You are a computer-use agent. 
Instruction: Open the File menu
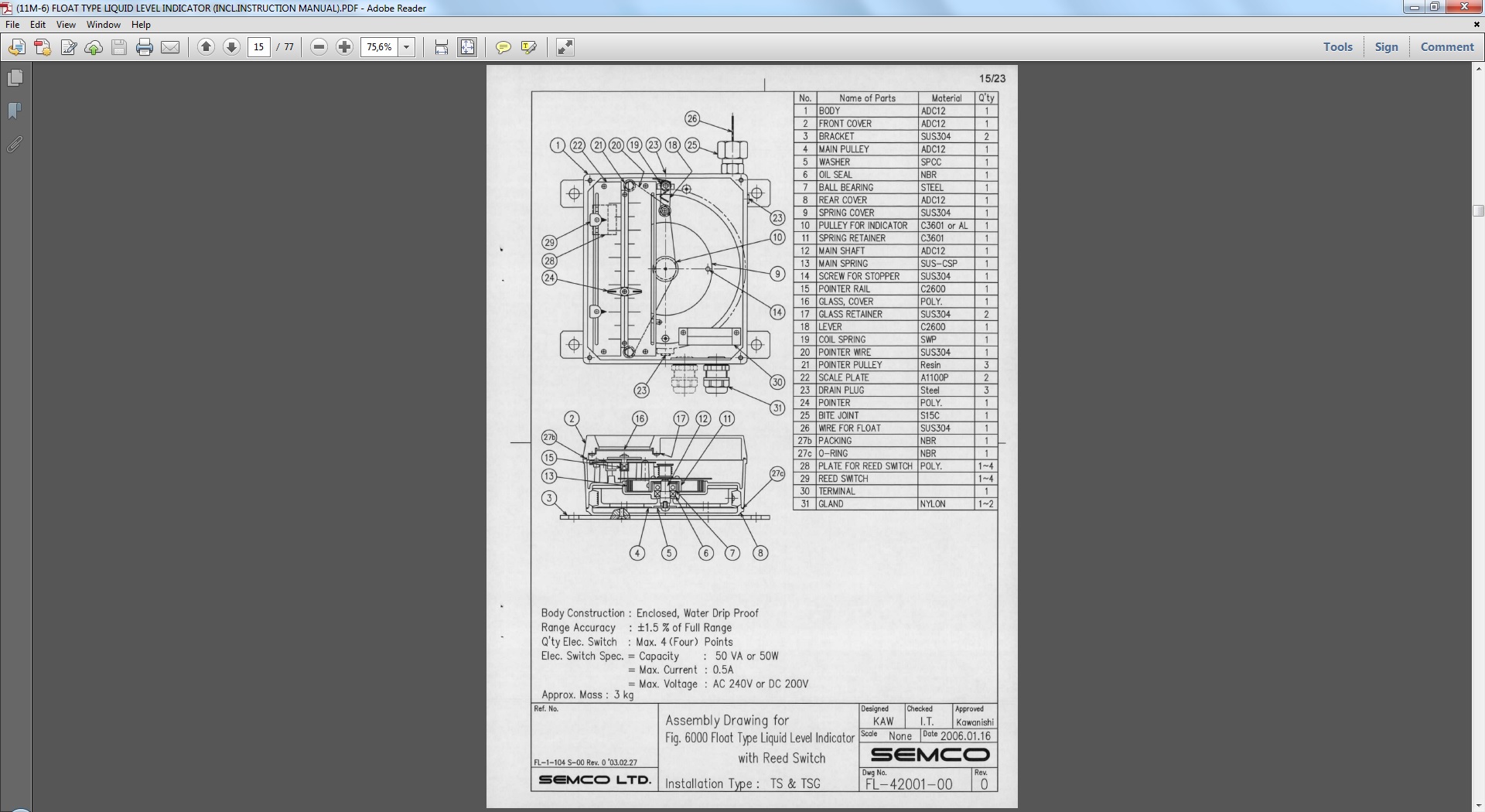pos(12,25)
